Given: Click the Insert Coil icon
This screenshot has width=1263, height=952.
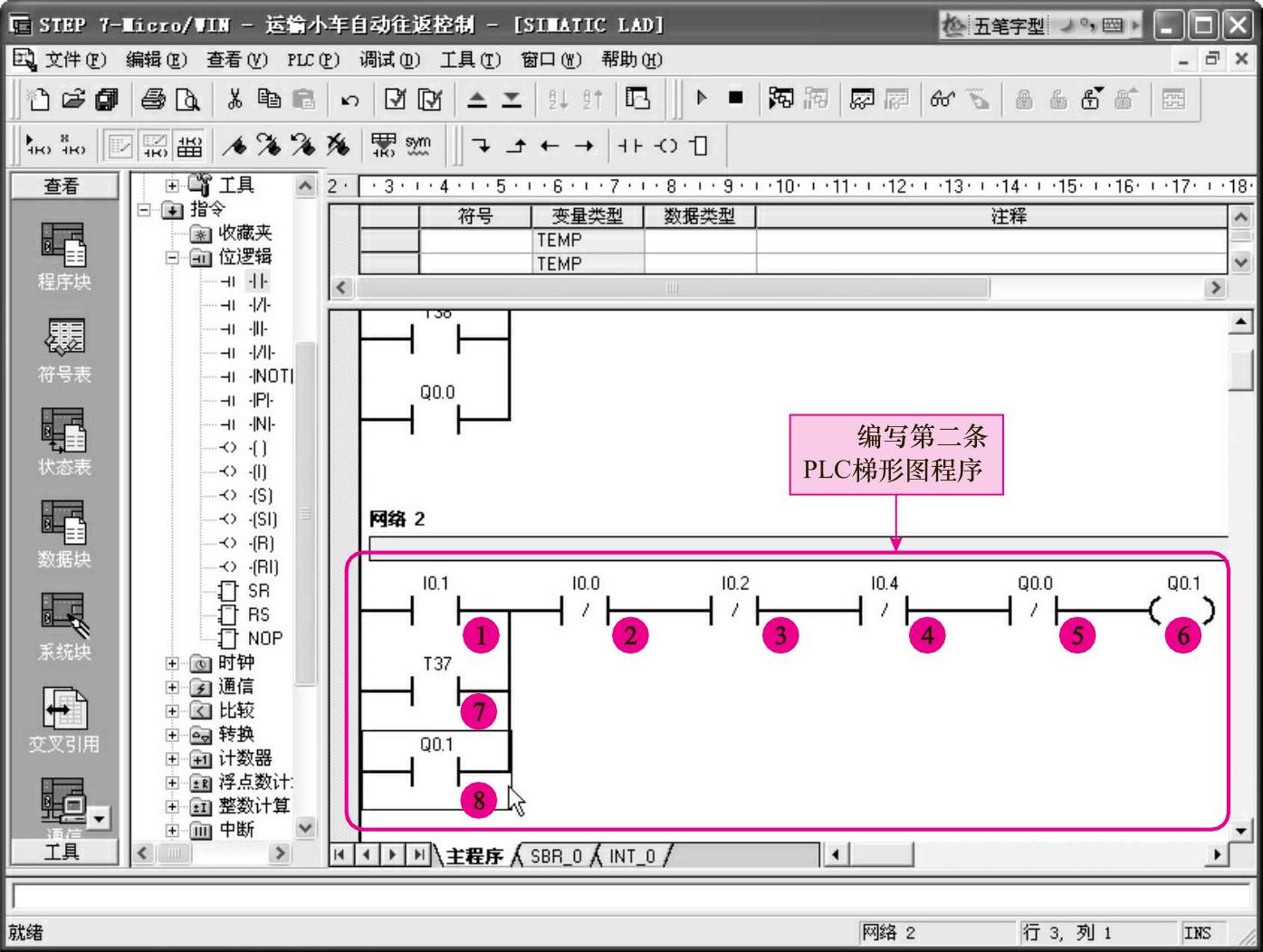Looking at the screenshot, I should 666,146.
